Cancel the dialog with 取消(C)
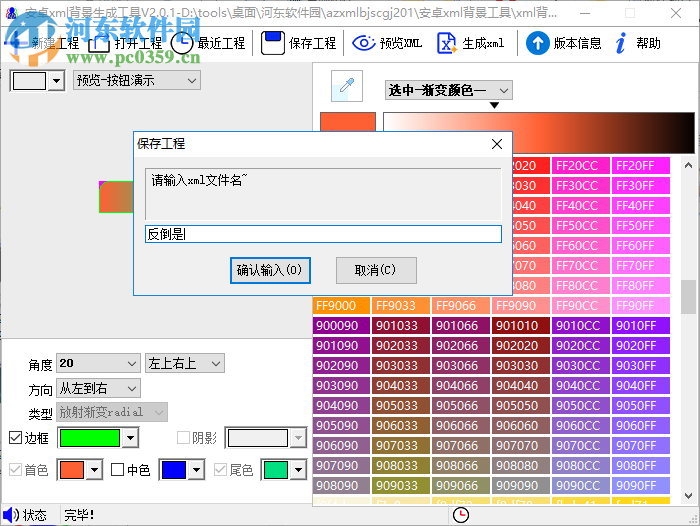This screenshot has width=700, height=526. click(x=376, y=270)
